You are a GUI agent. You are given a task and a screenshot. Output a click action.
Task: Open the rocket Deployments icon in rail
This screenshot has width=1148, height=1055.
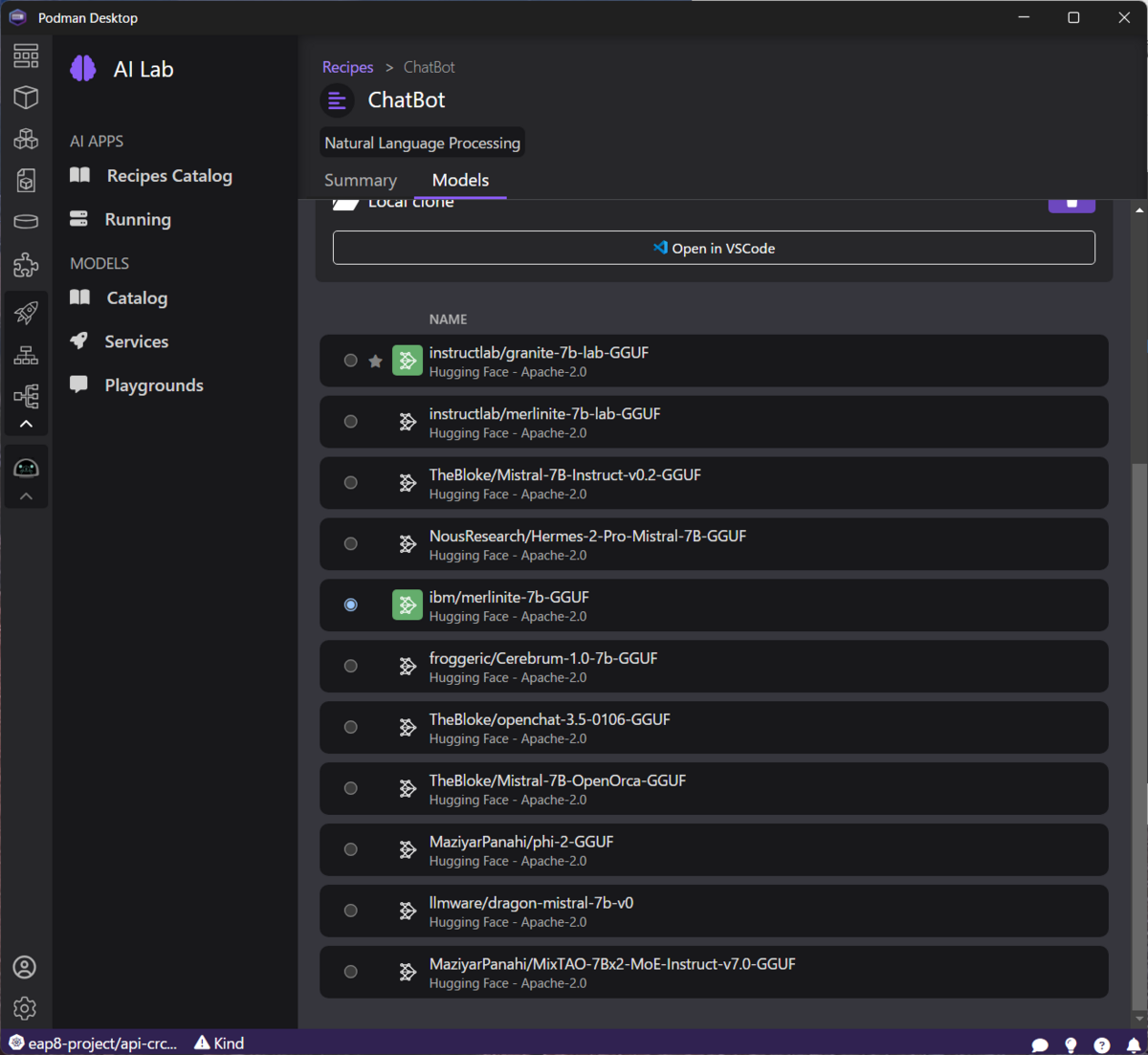[x=26, y=312]
